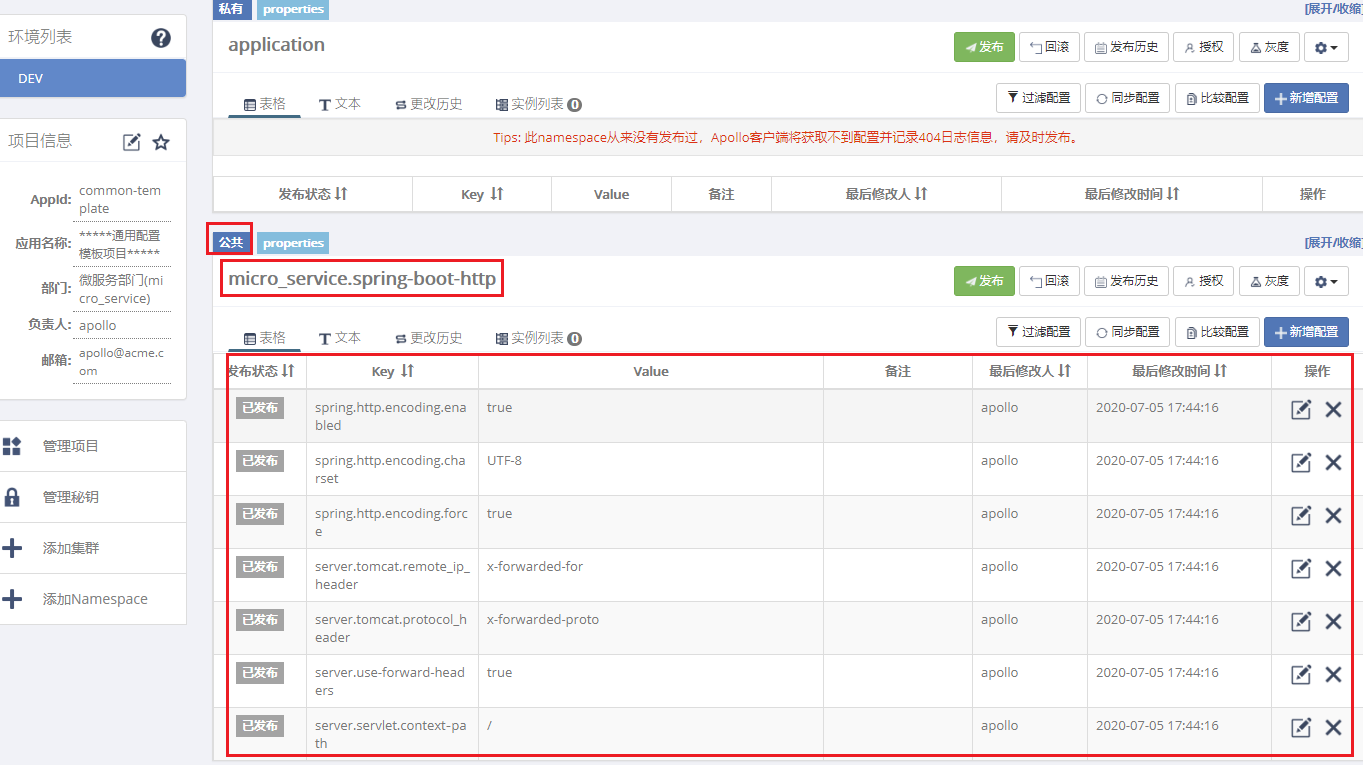The height and width of the screenshot is (765, 1363).
Task: Edit the server.servlet.context-path entry
Action: (x=1301, y=727)
